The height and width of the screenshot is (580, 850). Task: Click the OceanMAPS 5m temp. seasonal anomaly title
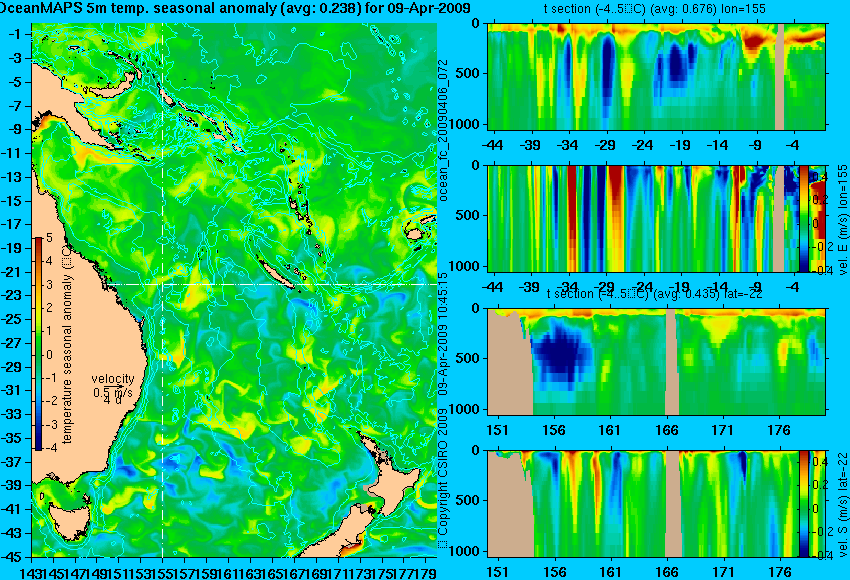click(235, 9)
